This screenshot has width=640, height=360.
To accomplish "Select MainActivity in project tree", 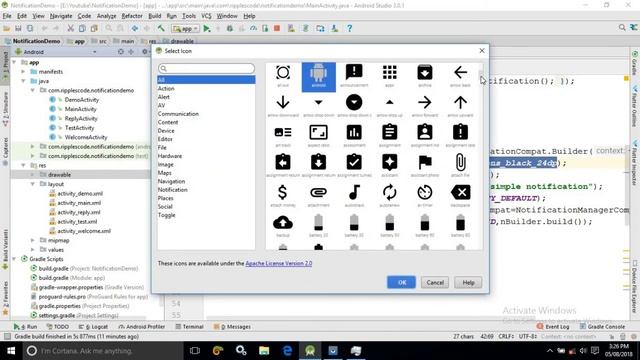I will point(80,109).
